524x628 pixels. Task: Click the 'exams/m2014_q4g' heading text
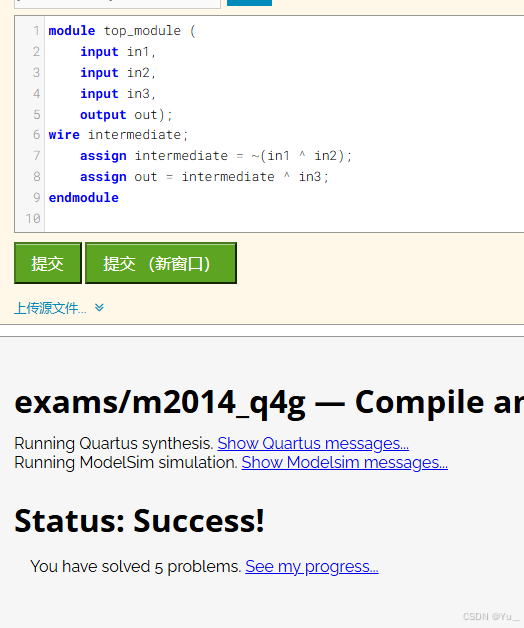(160, 403)
